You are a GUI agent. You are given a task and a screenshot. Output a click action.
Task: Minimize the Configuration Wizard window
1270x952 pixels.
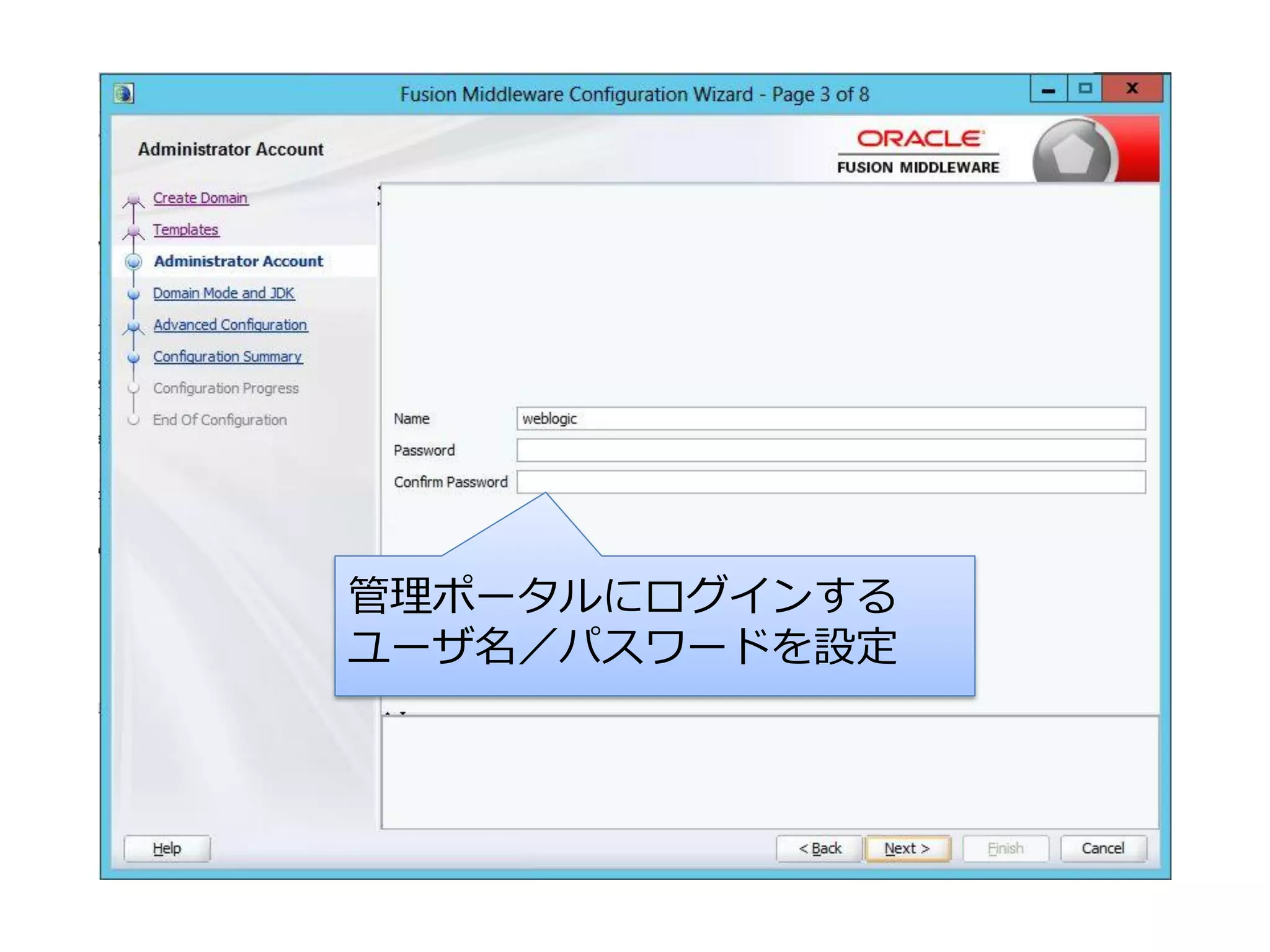tap(1049, 89)
